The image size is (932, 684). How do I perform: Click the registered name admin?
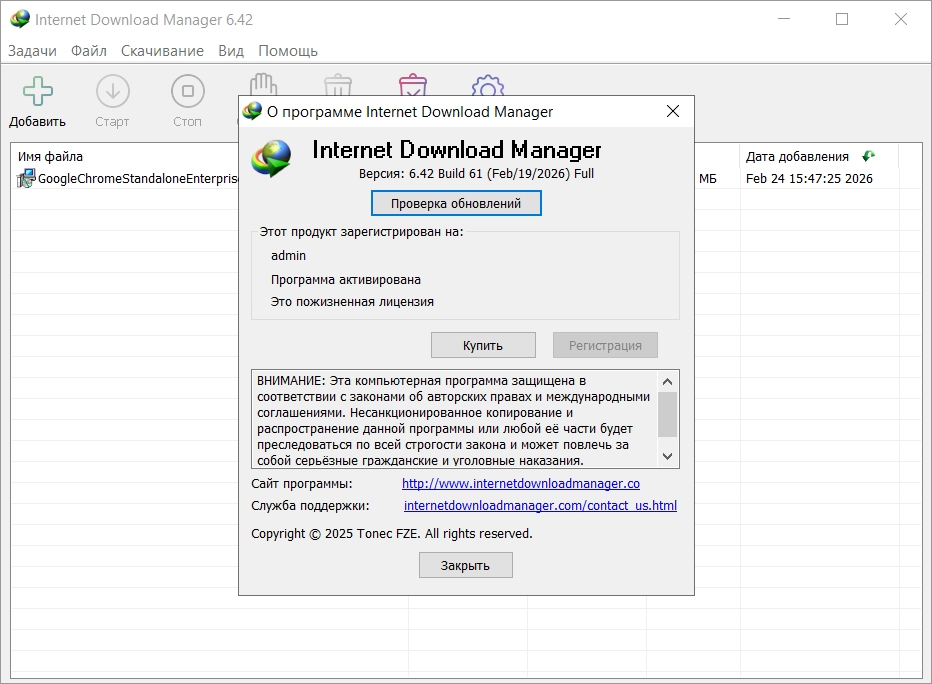[x=288, y=256]
